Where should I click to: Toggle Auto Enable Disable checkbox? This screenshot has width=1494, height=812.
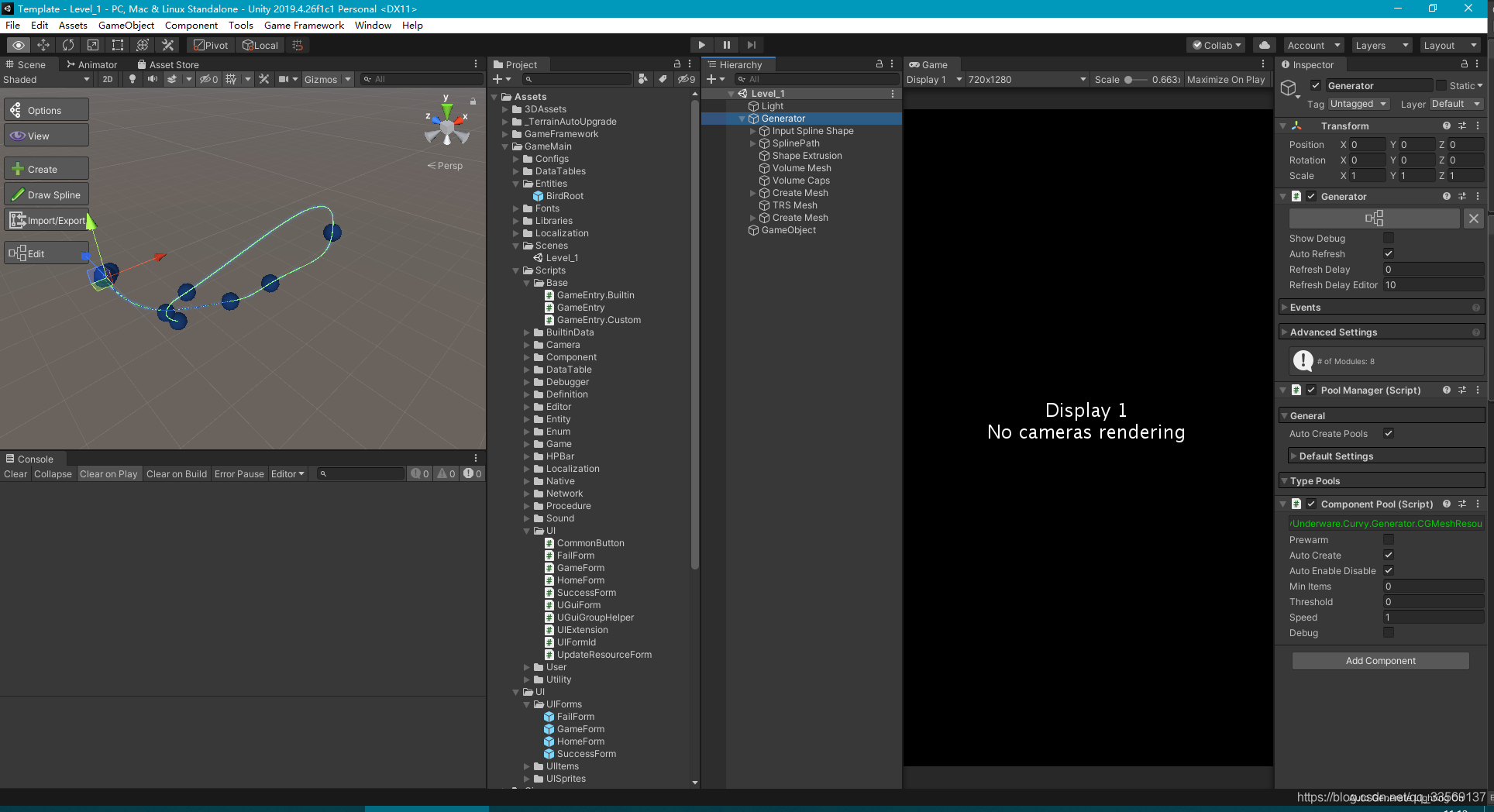1389,570
